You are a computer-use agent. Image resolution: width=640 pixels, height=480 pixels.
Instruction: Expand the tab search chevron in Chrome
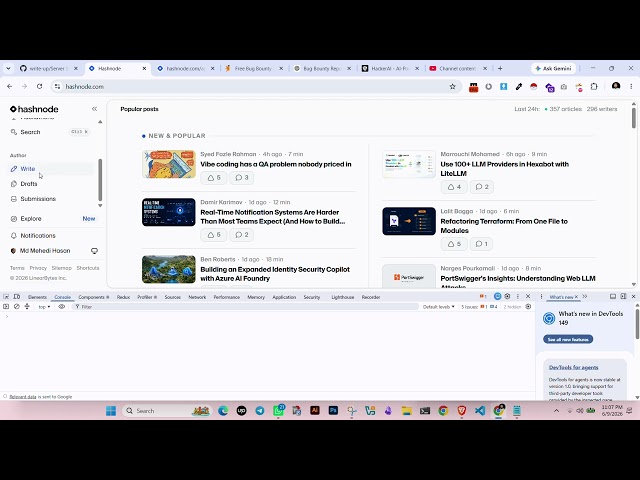click(x=8, y=69)
